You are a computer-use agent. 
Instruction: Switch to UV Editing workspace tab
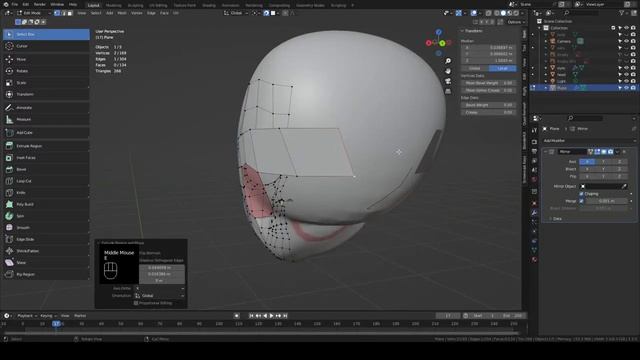click(x=158, y=5)
